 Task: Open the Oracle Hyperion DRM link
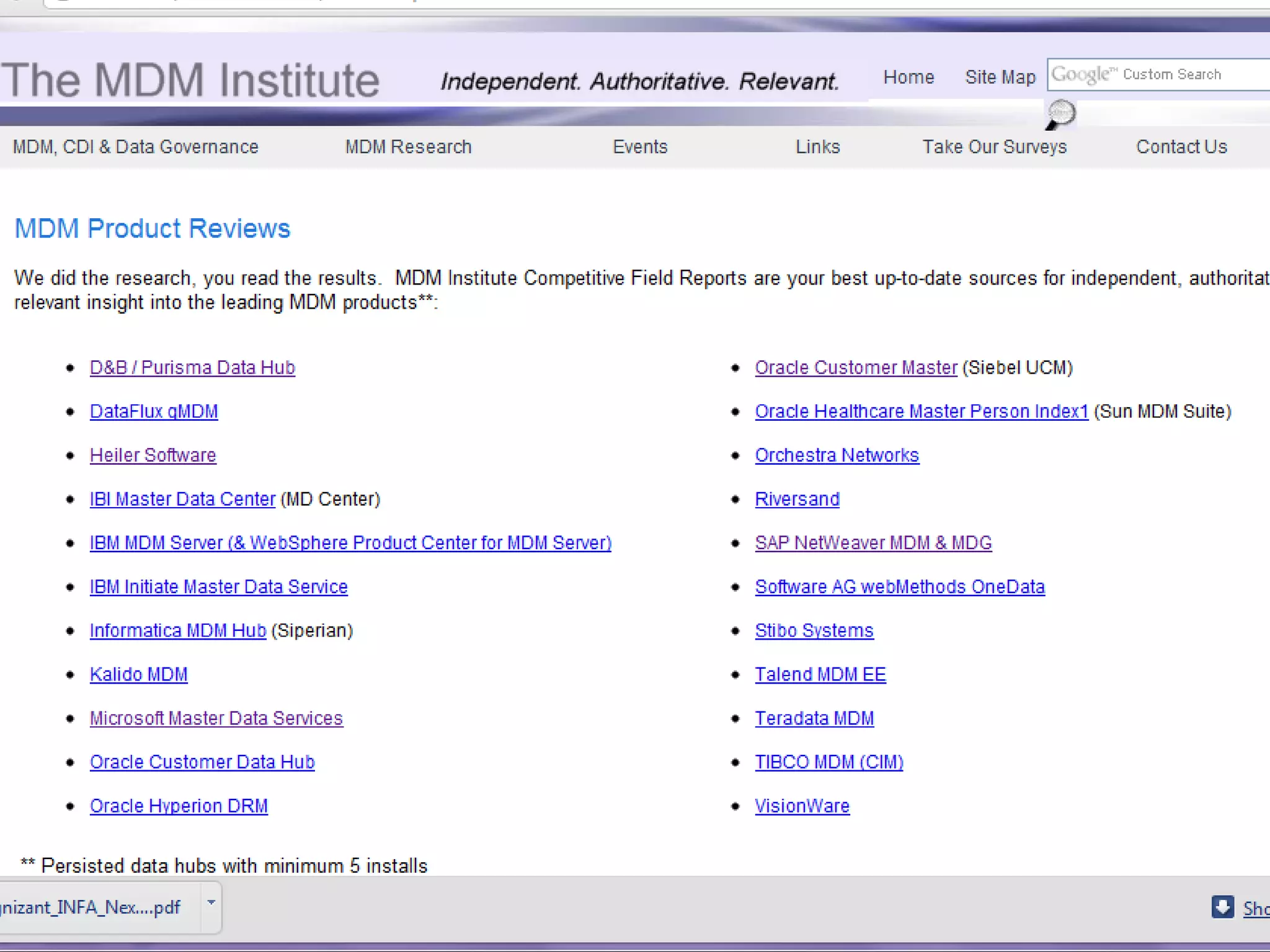tap(179, 806)
